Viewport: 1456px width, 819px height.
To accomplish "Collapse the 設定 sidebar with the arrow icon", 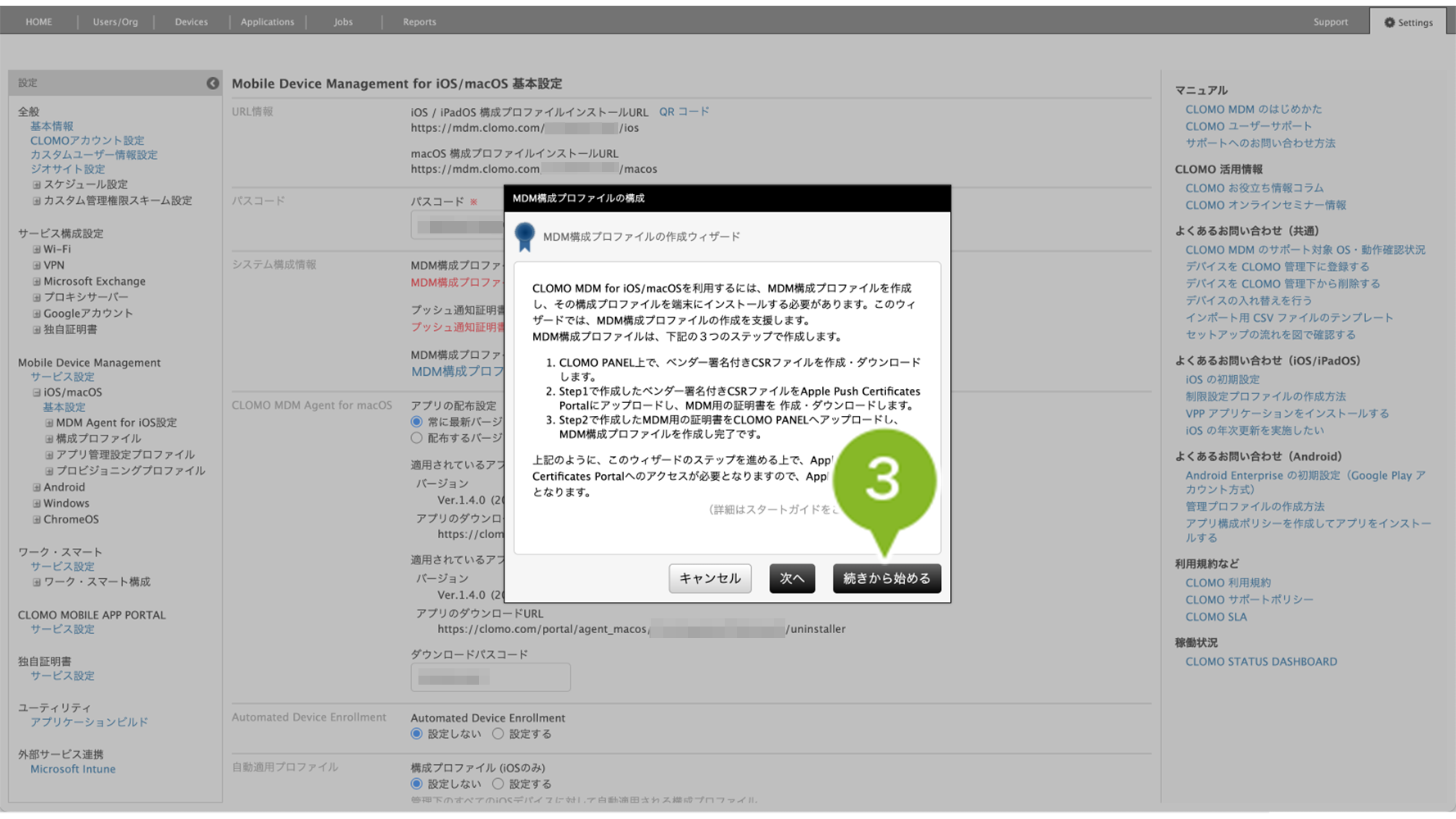I will (x=213, y=83).
